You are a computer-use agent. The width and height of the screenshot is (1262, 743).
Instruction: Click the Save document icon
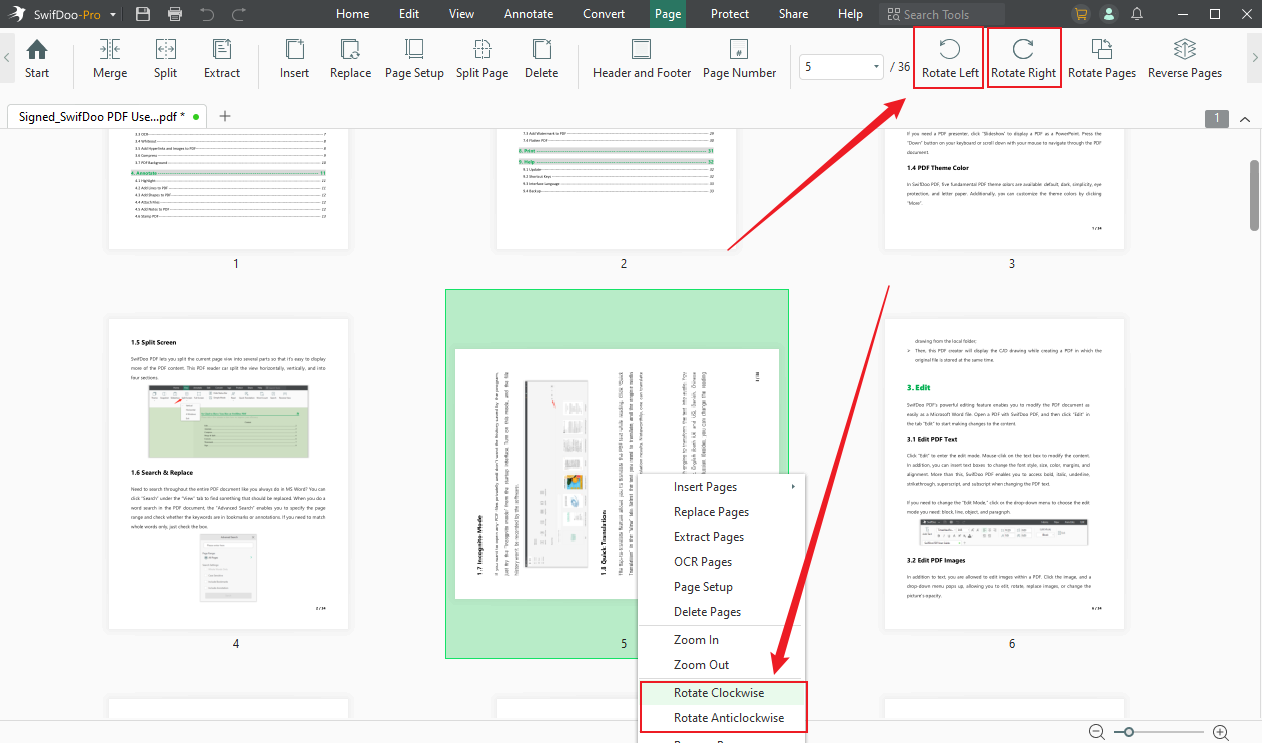click(x=143, y=13)
